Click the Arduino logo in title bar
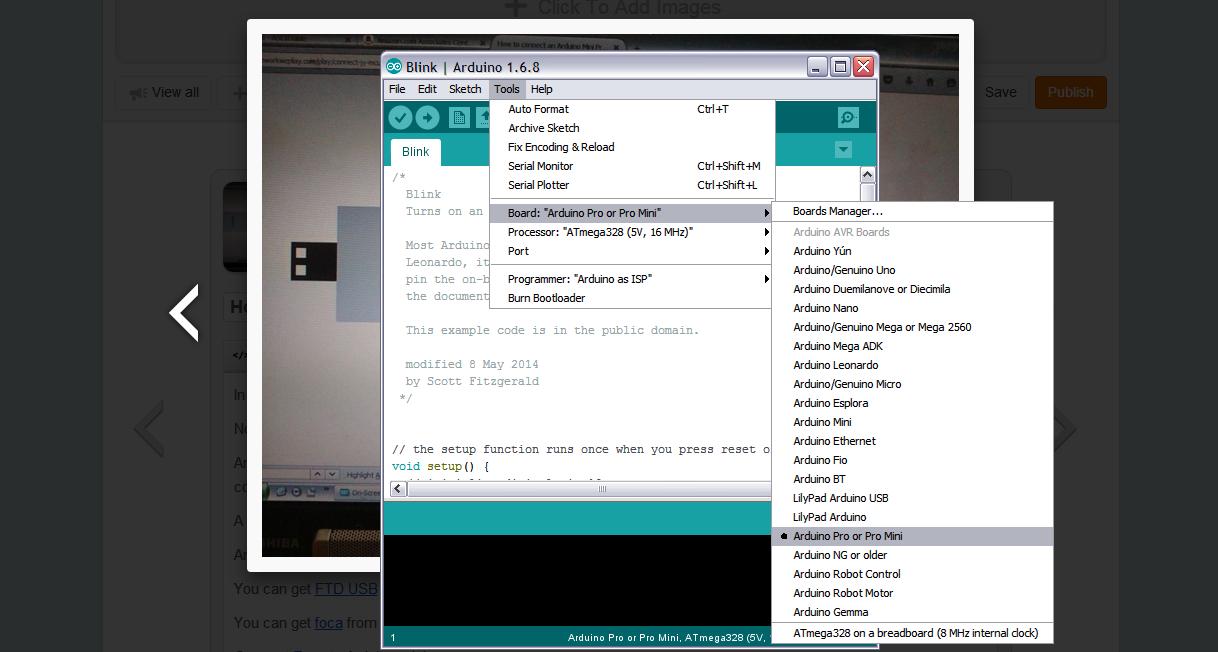The image size is (1218, 652). click(x=394, y=67)
